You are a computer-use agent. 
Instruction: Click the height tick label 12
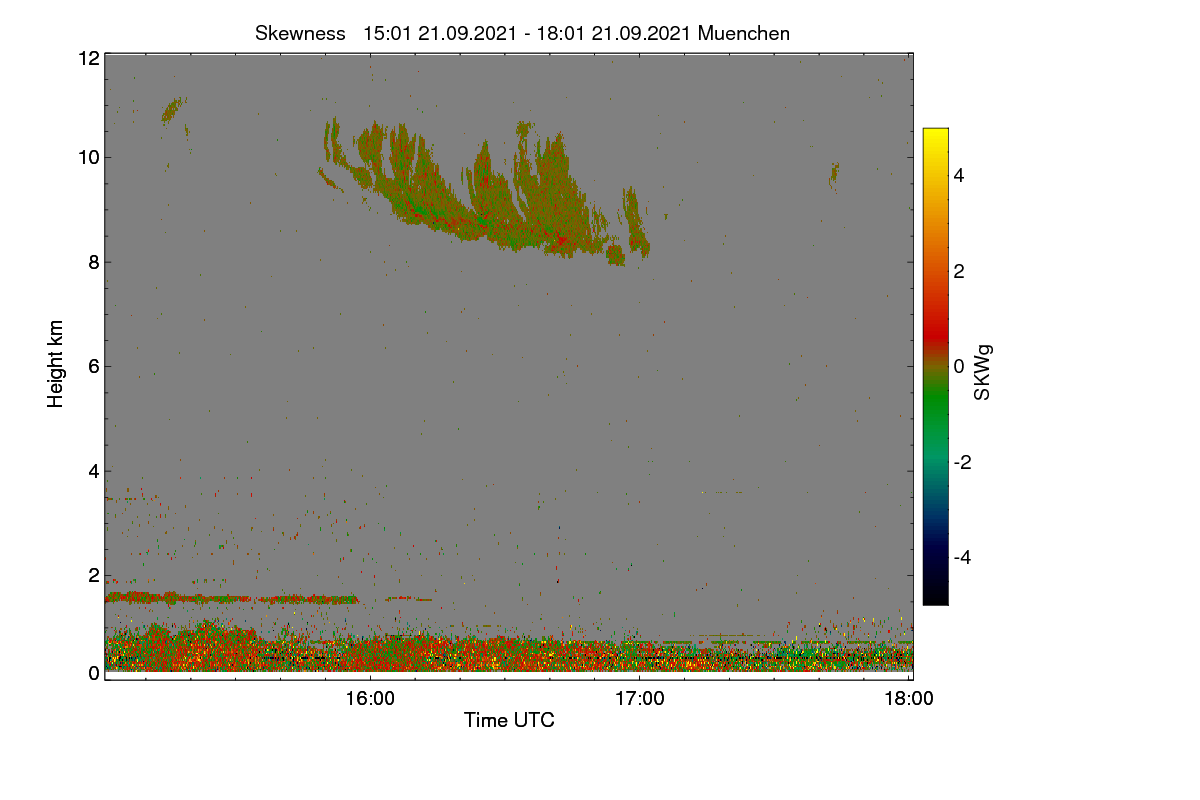coord(89,58)
